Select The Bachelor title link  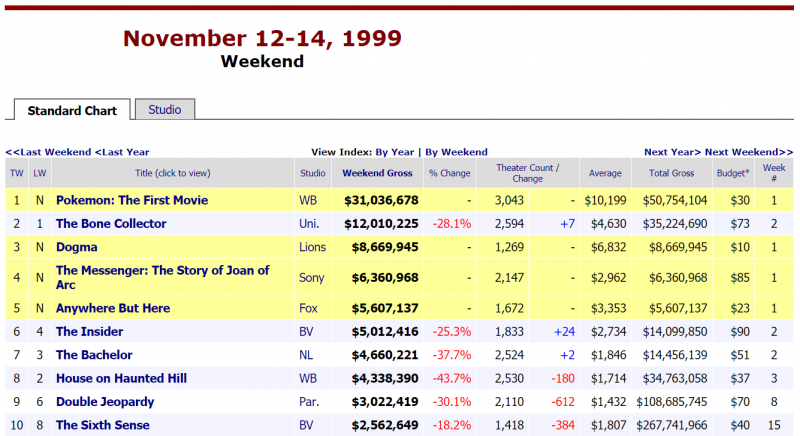click(94, 355)
